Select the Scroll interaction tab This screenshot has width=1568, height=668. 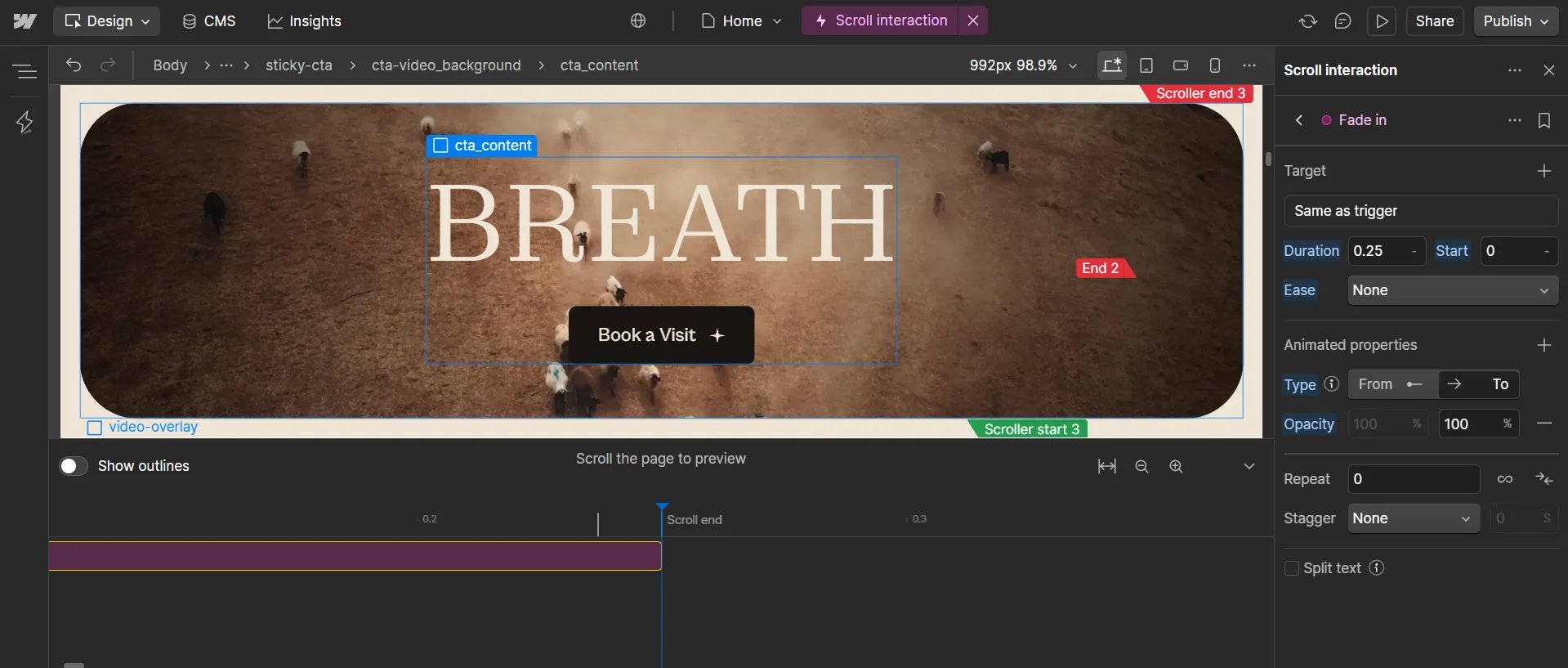click(881, 20)
